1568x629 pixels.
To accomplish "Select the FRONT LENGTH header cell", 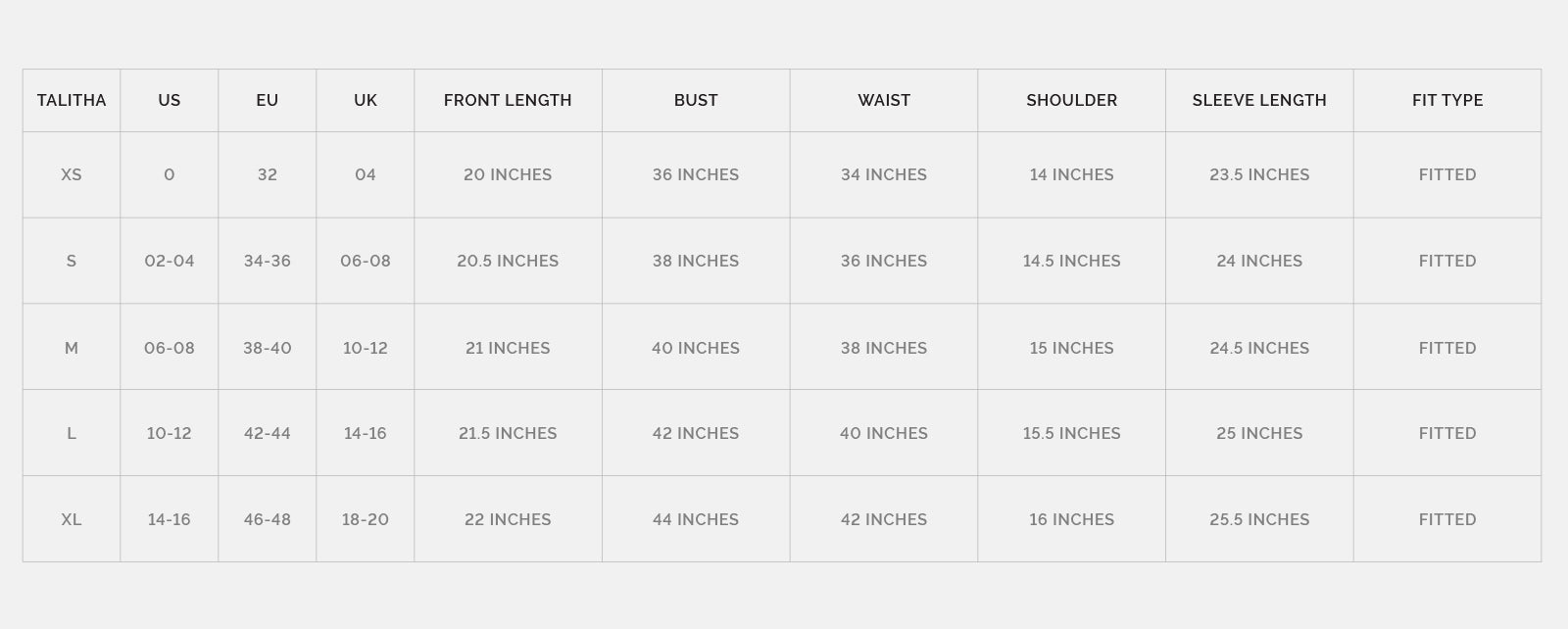I will point(508,100).
